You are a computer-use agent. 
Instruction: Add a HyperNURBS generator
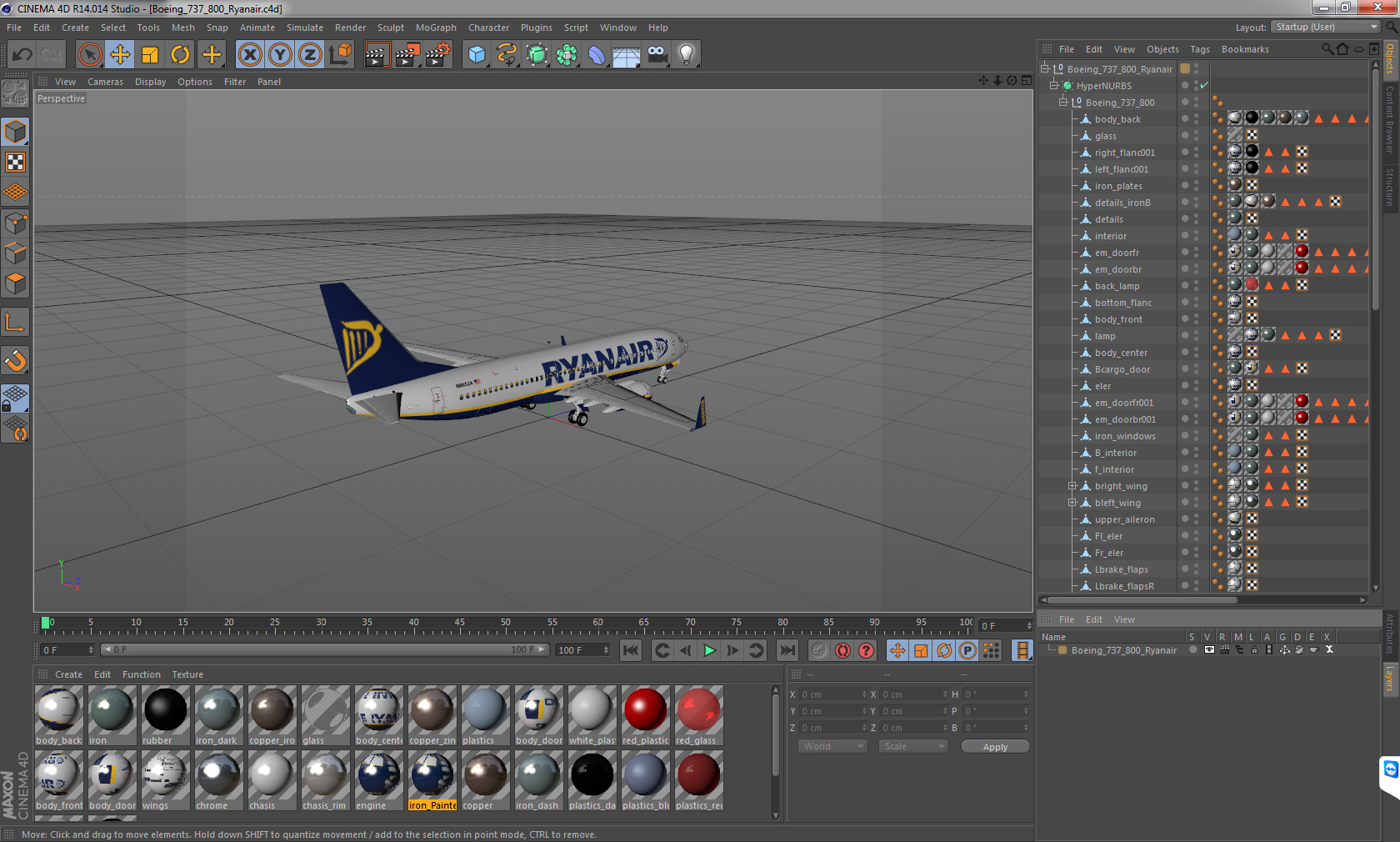[x=537, y=55]
